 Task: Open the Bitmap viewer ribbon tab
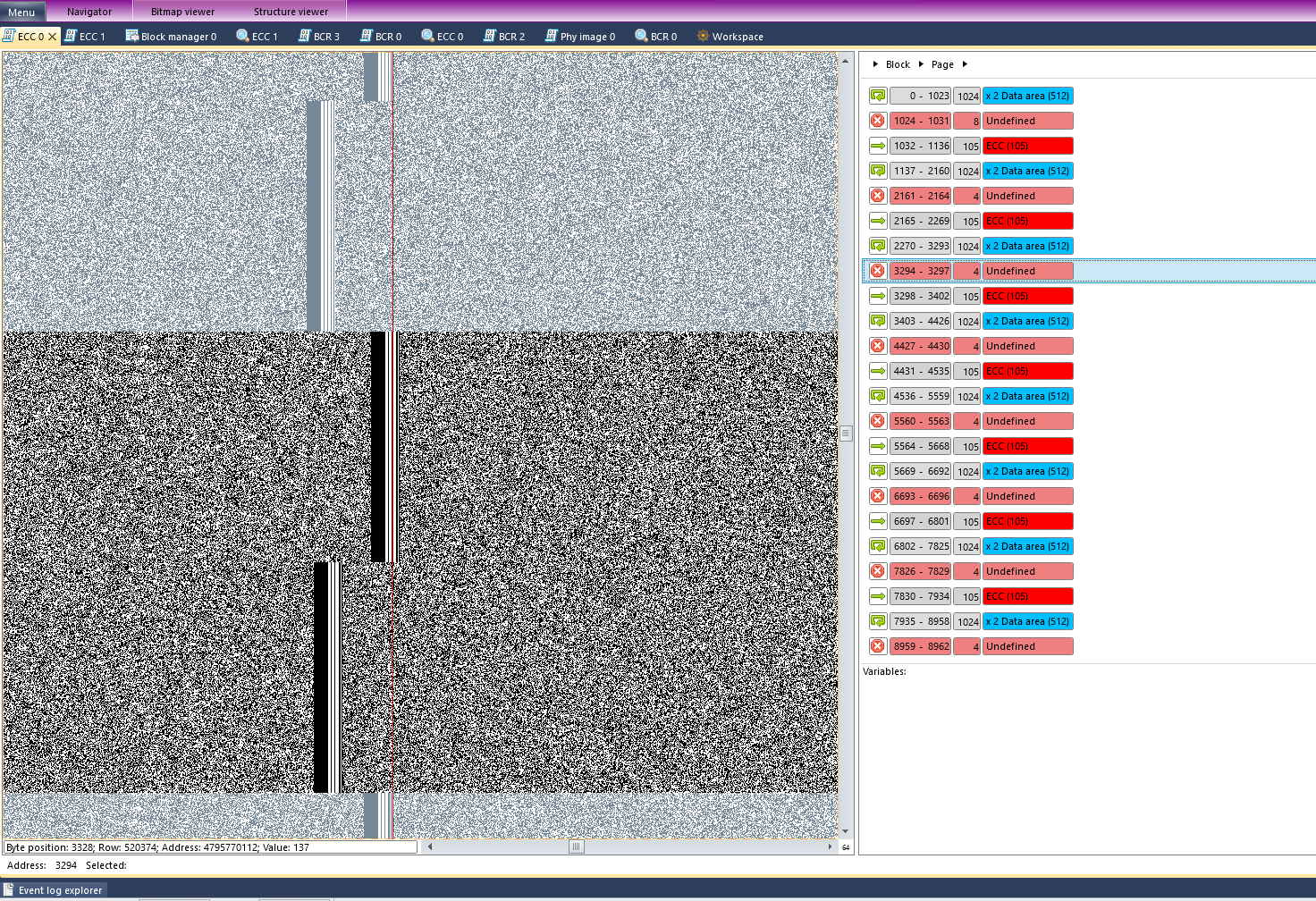[182, 12]
